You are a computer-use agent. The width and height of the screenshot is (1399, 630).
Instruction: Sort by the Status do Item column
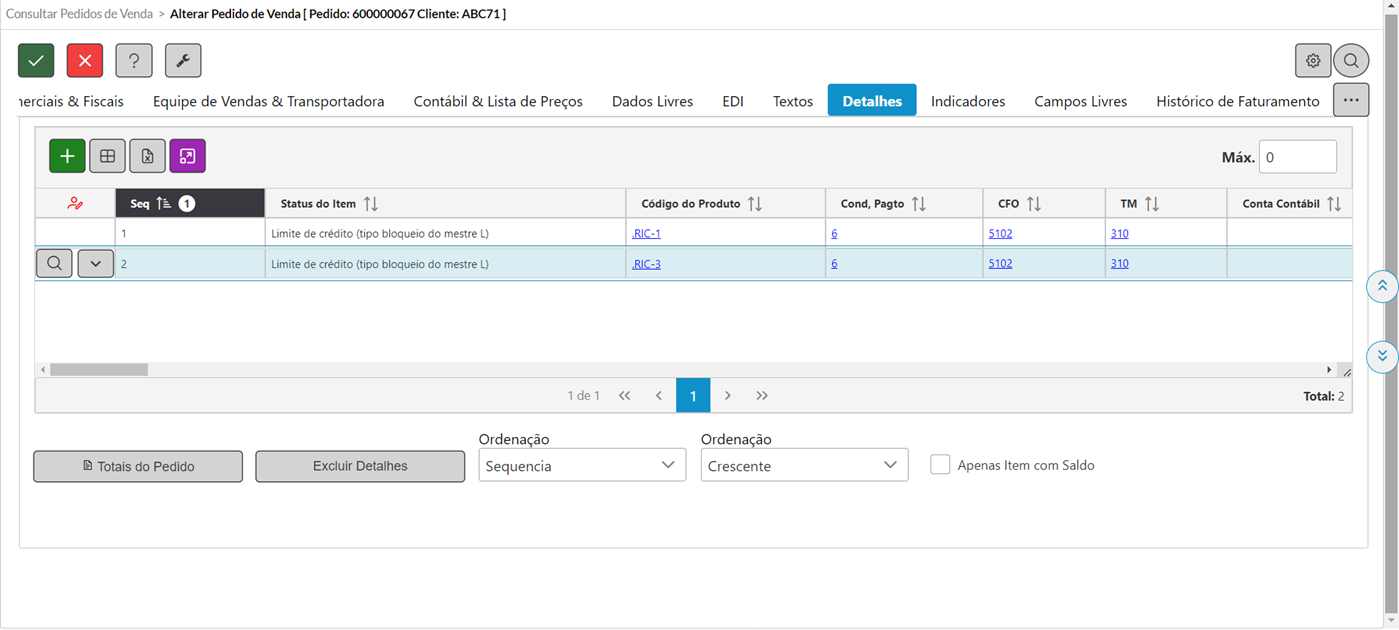[445, 203]
